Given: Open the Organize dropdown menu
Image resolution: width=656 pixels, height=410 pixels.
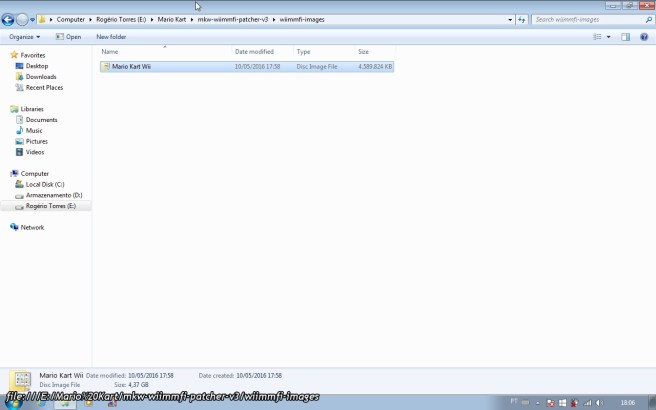Looking at the screenshot, I should coord(25,37).
